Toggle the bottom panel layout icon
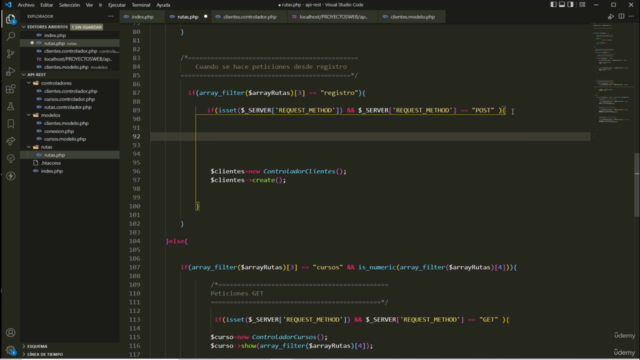This screenshot has height=360, width=640. tap(562, 5)
